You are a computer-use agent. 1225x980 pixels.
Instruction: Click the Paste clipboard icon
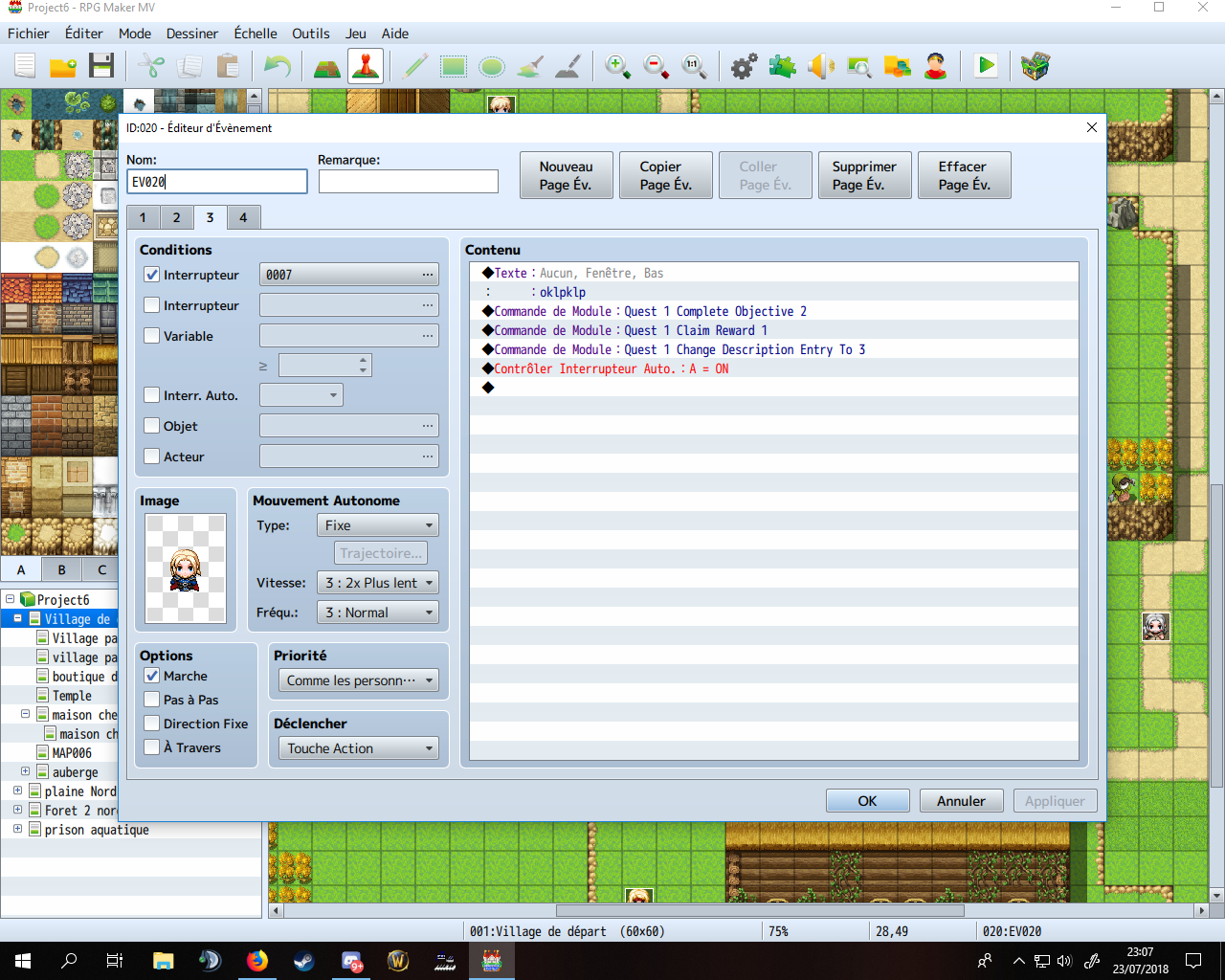click(228, 66)
